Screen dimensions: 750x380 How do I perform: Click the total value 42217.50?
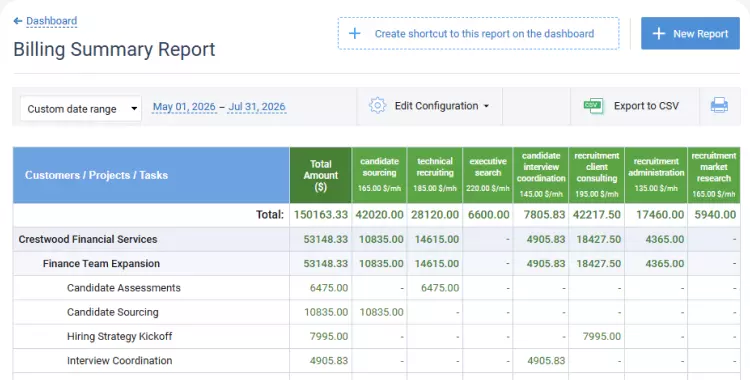[x=597, y=214]
